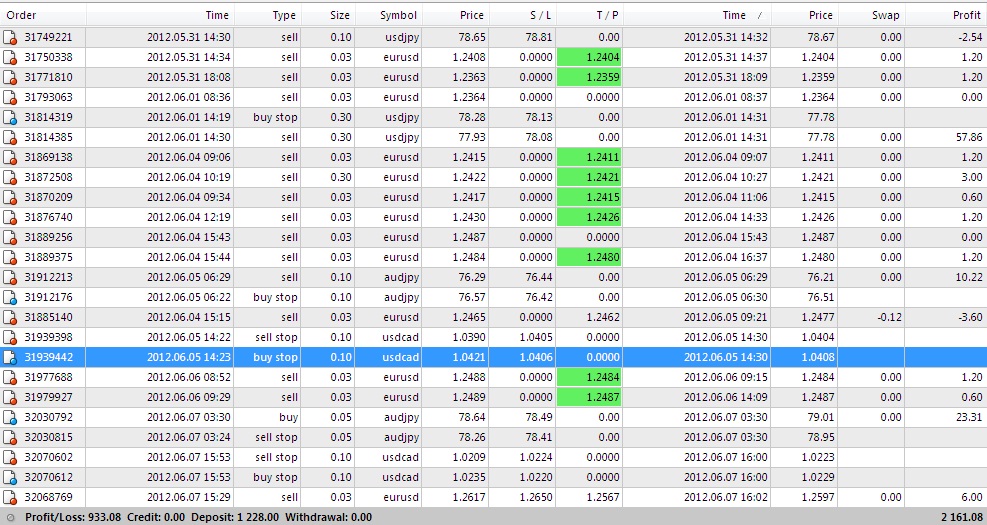Sort by the Size column header

(x=328, y=15)
